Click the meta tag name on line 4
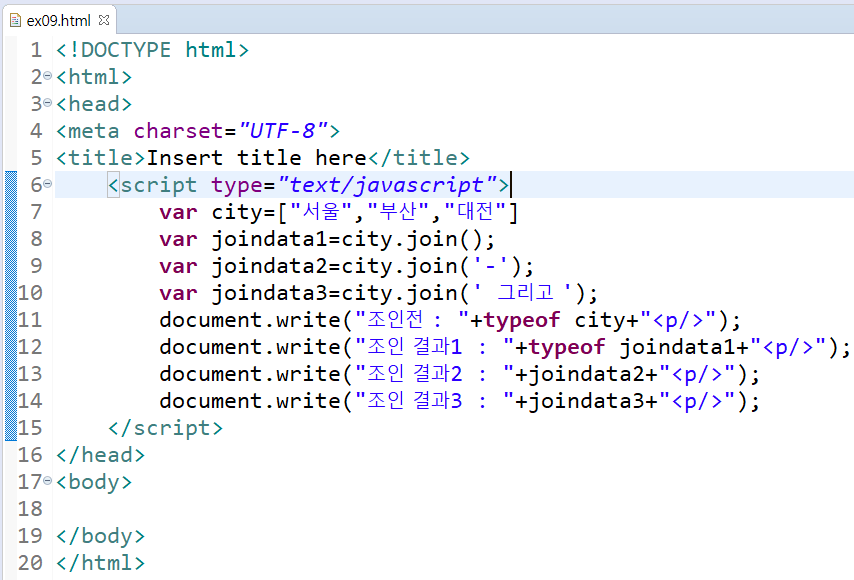854x580 pixels. [x=94, y=131]
